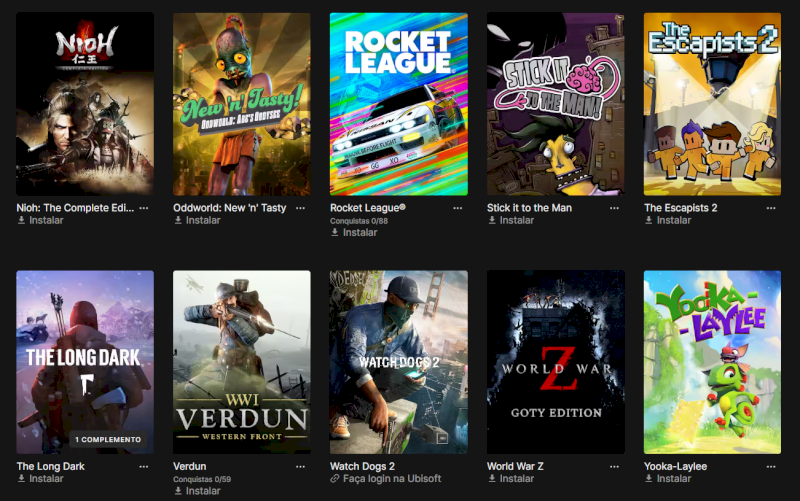The height and width of the screenshot is (501, 800).
Task: Open the three-dot menu for Nioh
Action: point(144,208)
